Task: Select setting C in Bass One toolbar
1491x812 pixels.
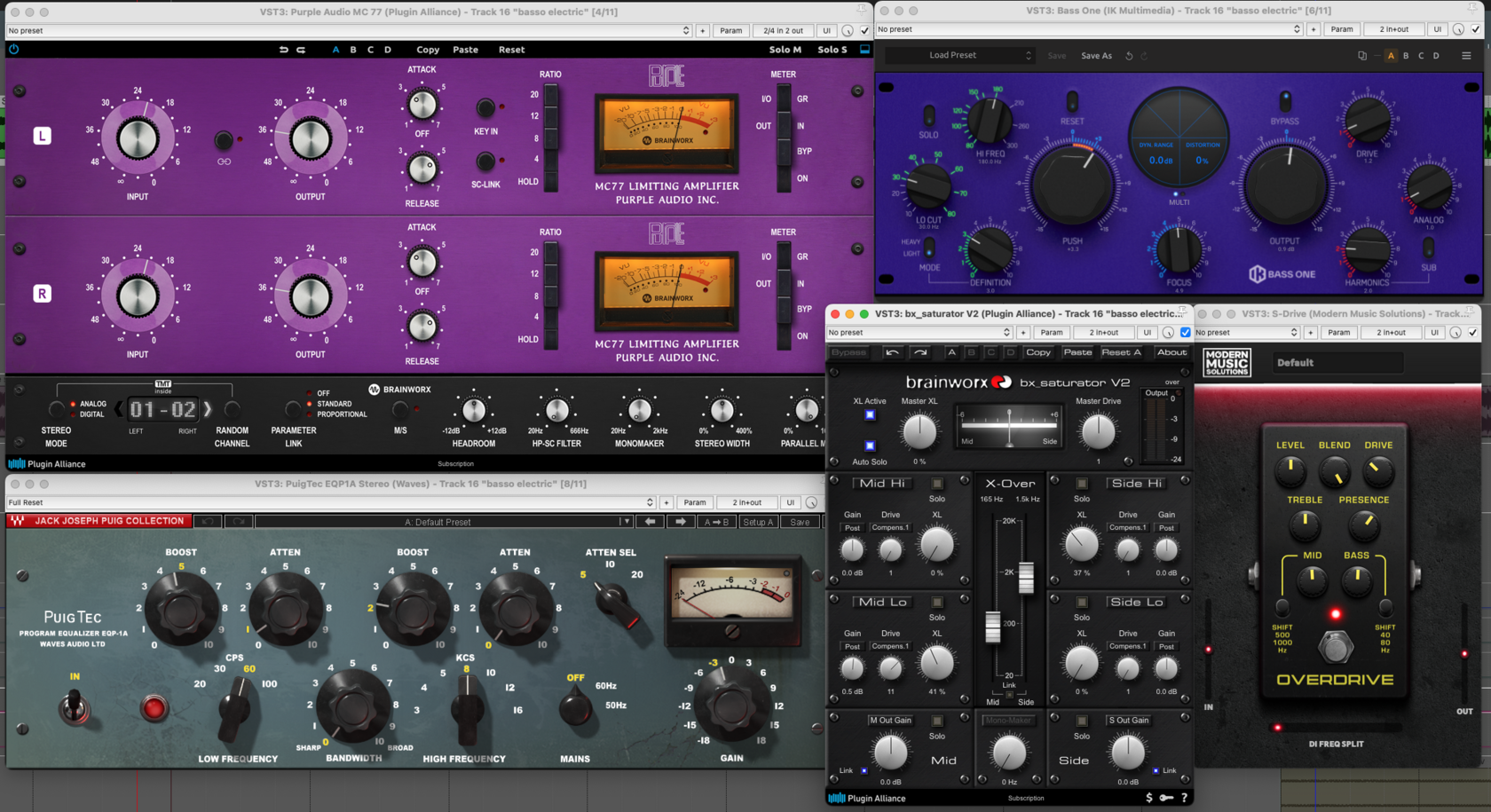Action: (1421, 56)
